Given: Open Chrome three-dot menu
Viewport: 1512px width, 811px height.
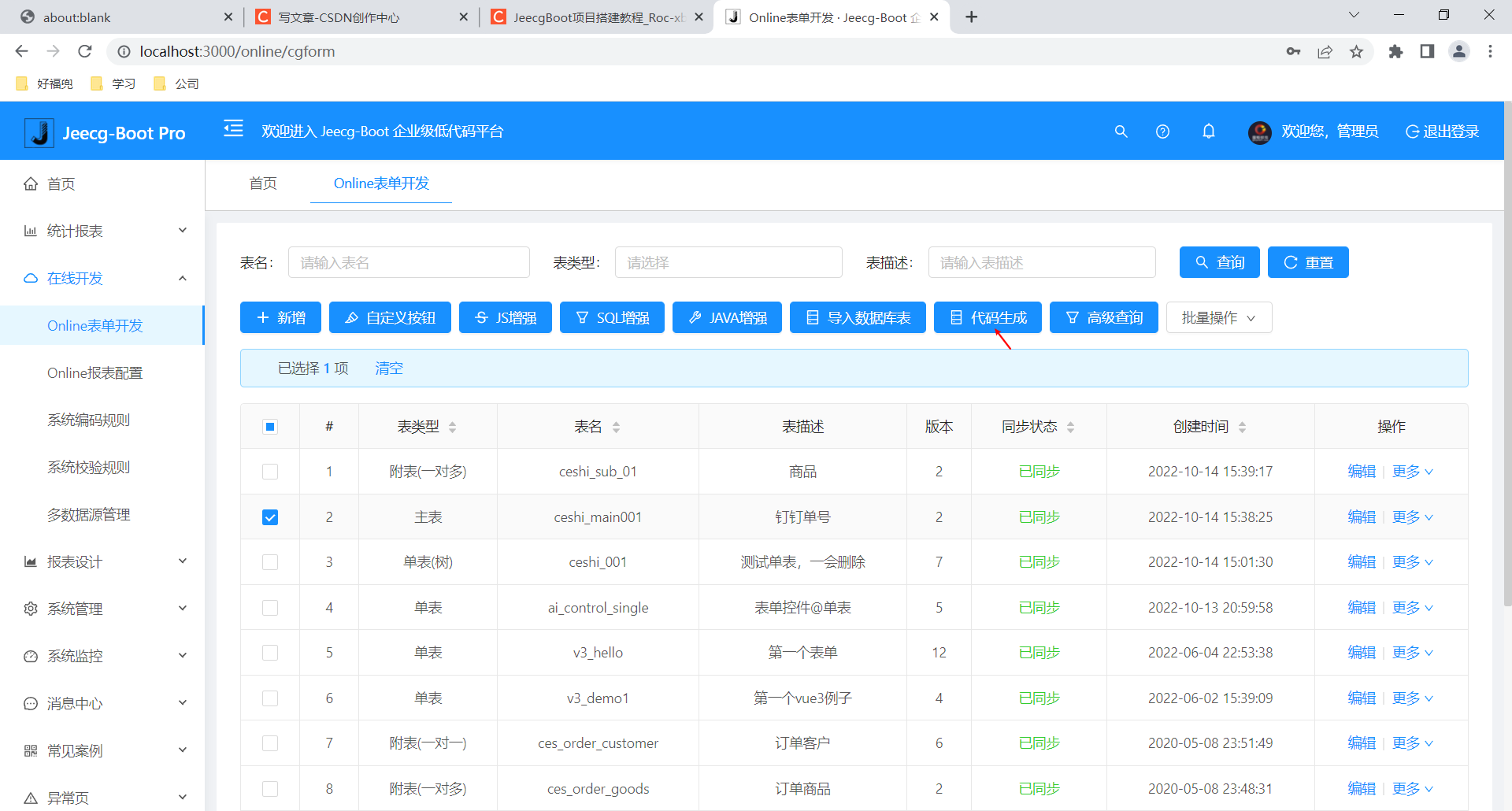Looking at the screenshot, I should (1490, 52).
